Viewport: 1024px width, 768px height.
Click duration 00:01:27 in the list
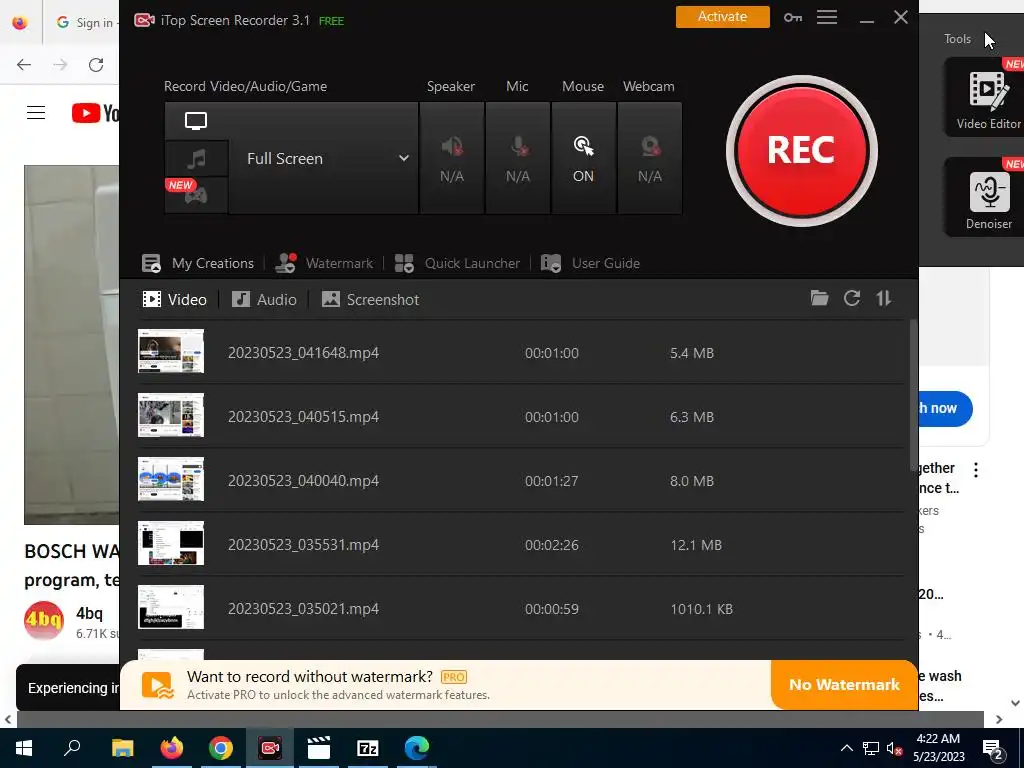[552, 481]
